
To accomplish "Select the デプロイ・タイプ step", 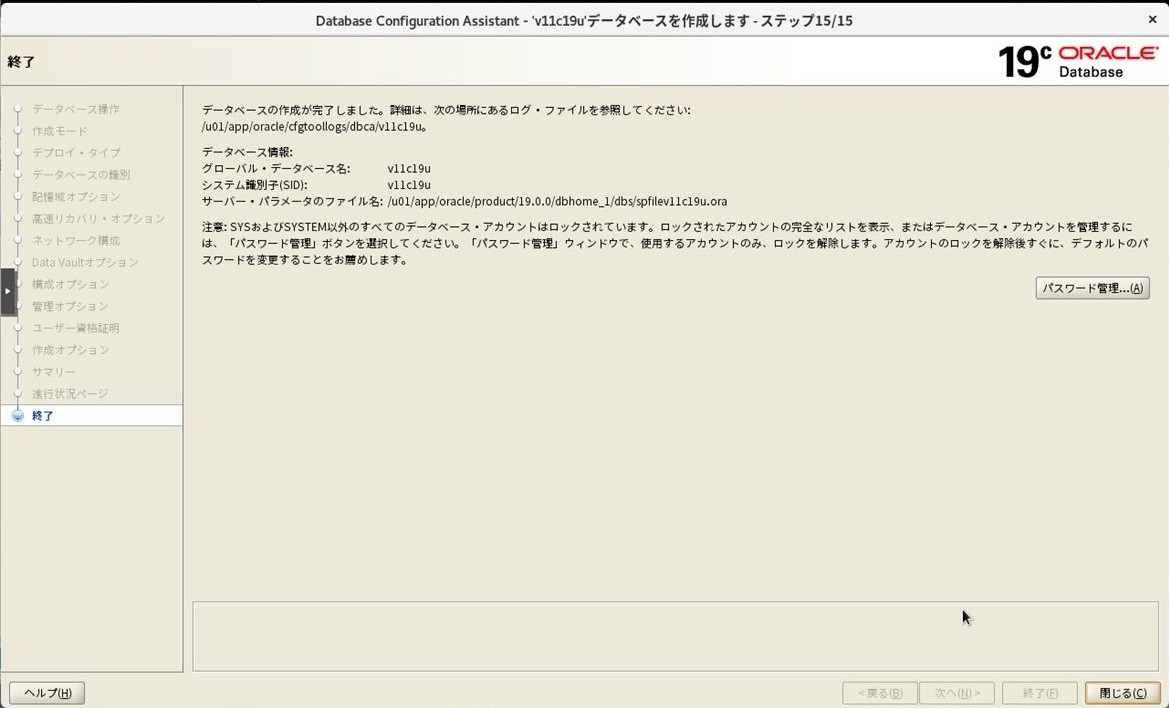I will pyautogui.click(x=76, y=153).
